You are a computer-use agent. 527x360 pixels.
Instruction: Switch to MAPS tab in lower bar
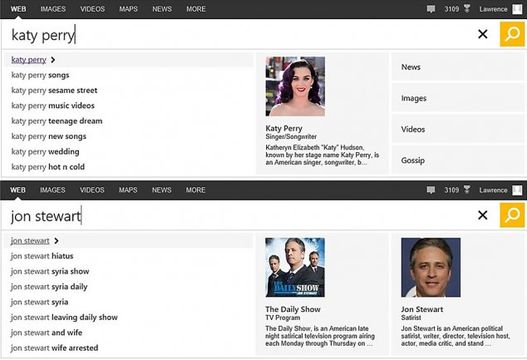click(128, 190)
